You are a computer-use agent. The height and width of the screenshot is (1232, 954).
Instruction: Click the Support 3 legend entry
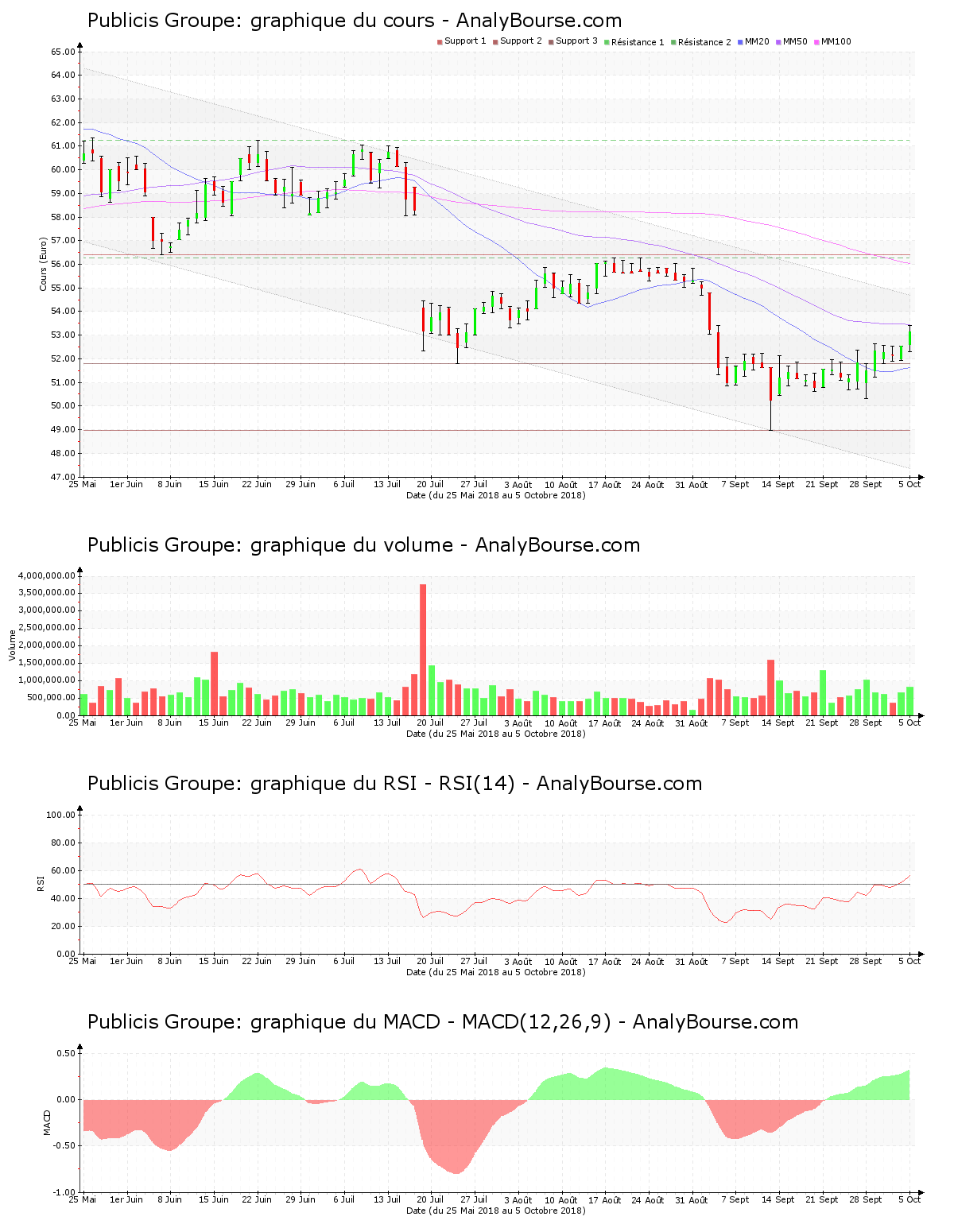click(573, 41)
